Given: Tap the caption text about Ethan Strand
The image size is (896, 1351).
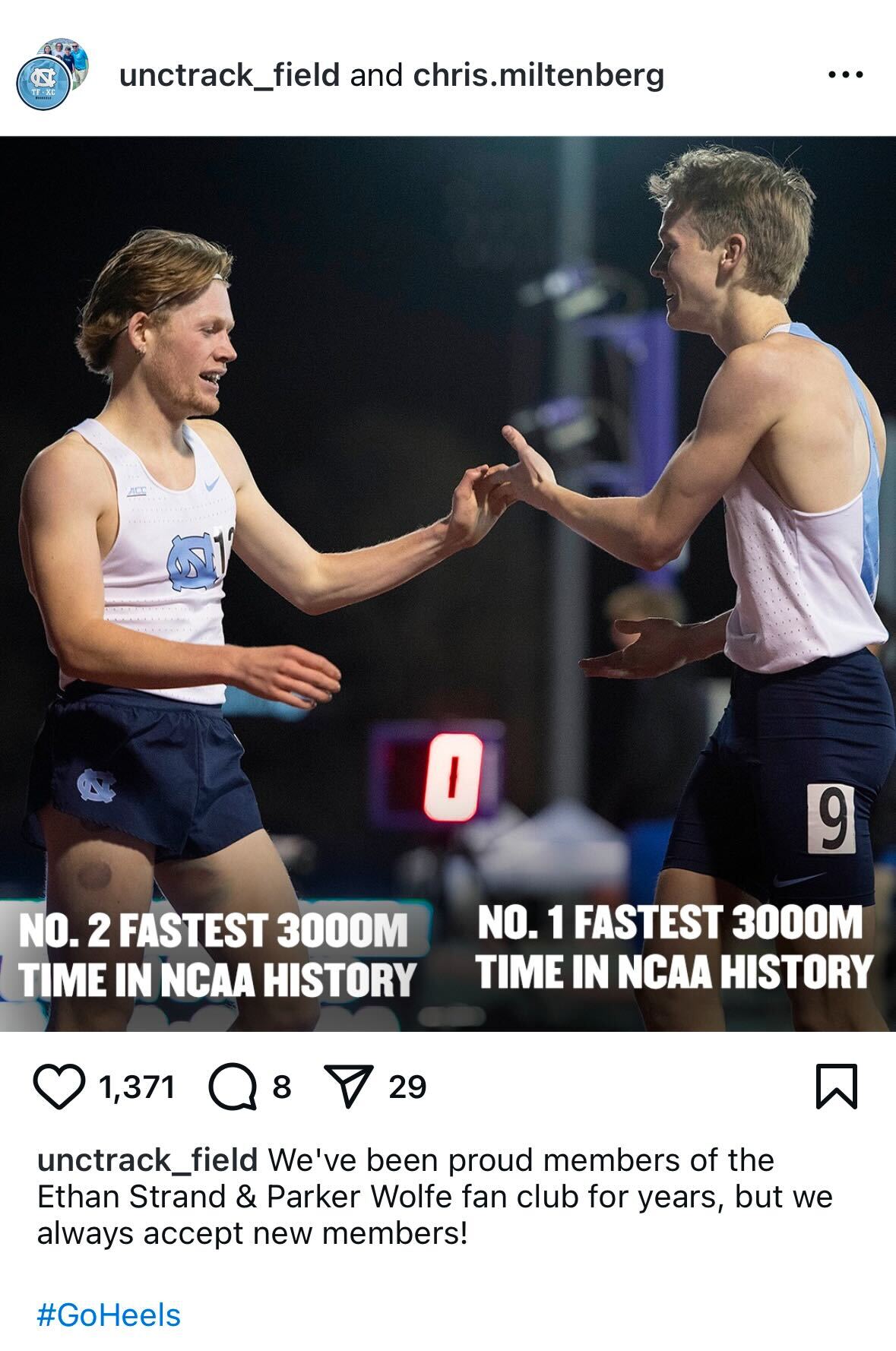Looking at the screenshot, I should click(435, 1197).
